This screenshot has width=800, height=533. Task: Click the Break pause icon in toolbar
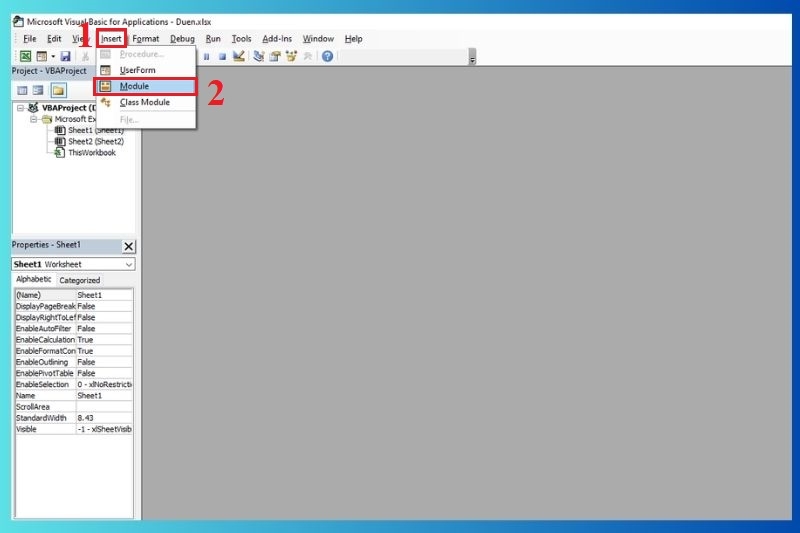(x=206, y=56)
